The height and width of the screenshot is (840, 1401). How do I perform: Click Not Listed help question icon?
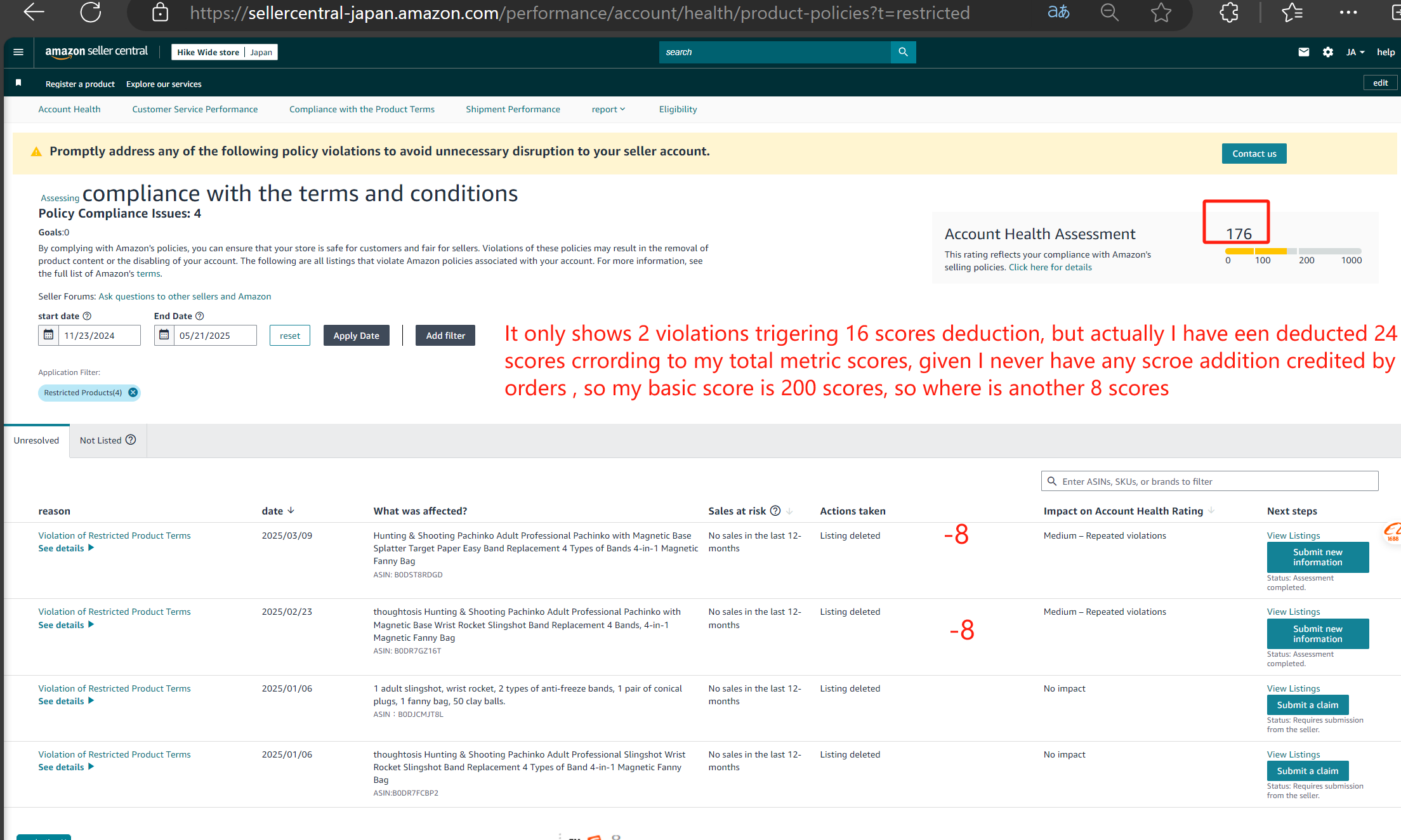tap(131, 440)
